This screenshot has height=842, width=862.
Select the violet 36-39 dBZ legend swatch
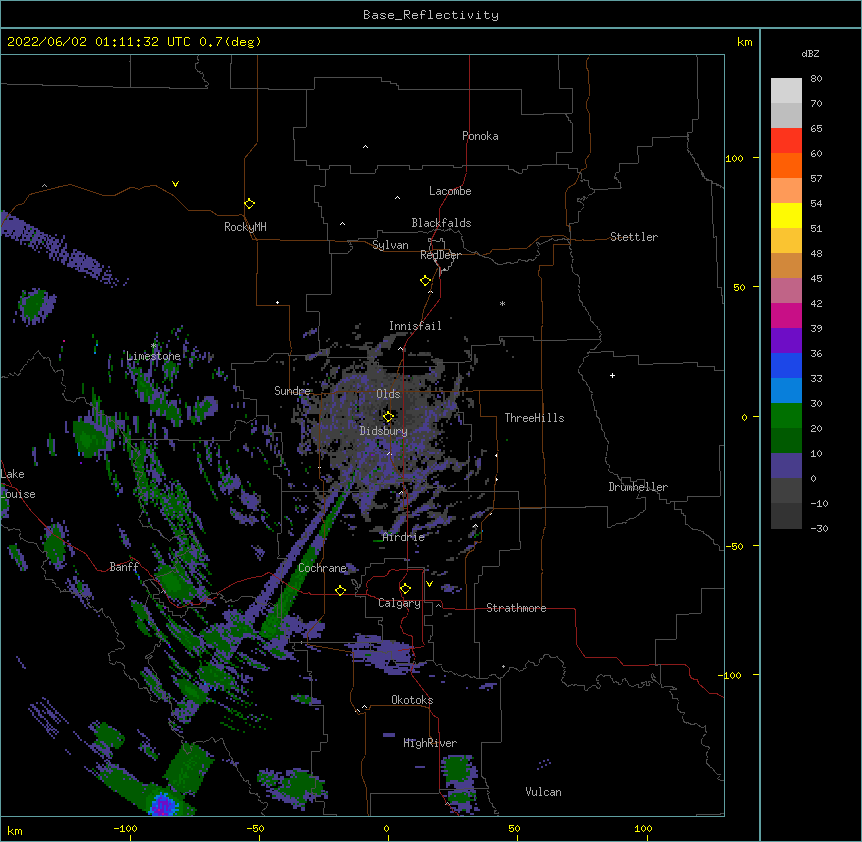point(786,341)
